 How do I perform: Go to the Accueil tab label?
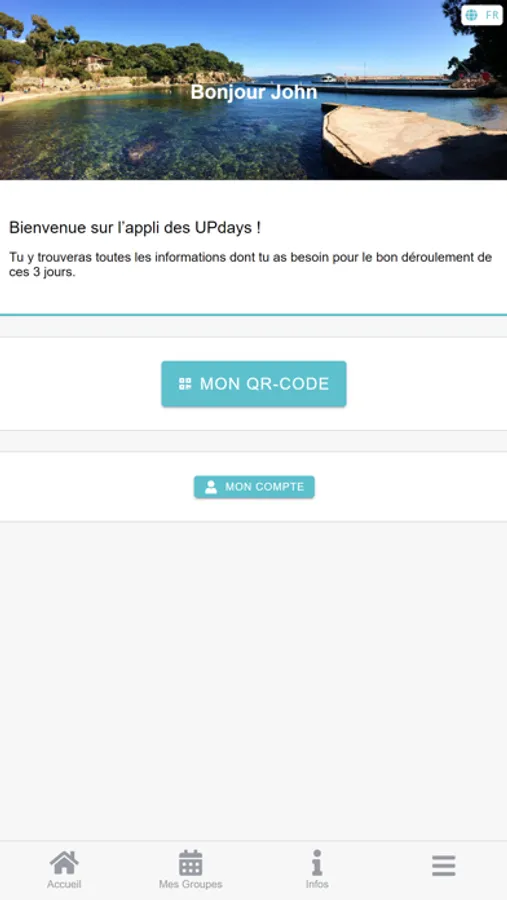tap(64, 884)
